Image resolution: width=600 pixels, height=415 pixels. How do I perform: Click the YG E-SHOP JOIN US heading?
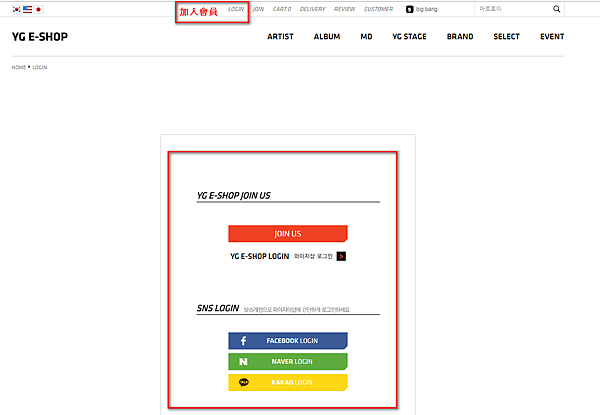[x=233, y=195]
